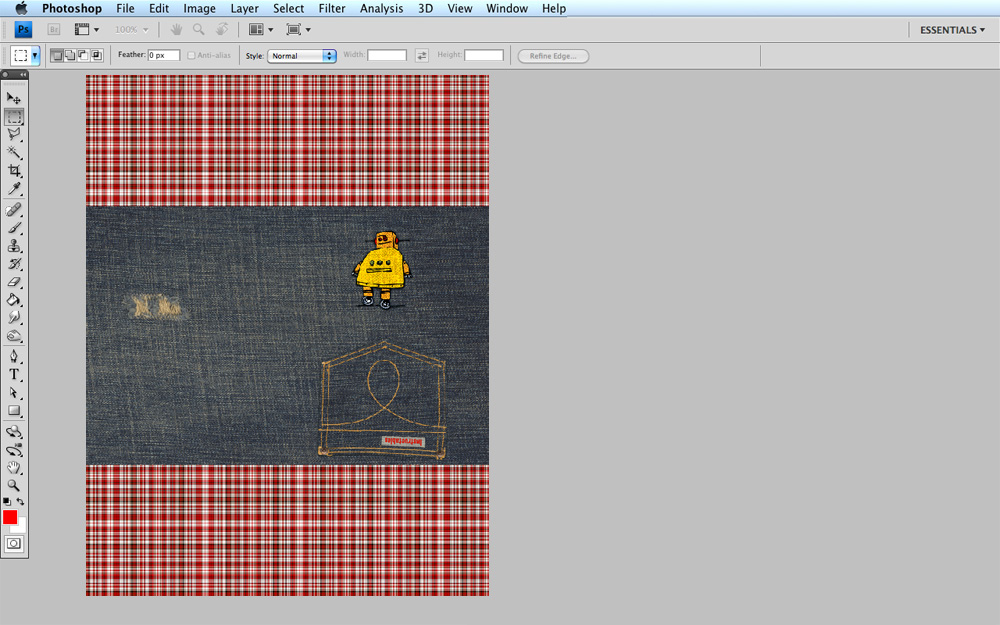Select the Eyedropper tool
Viewport: 1000px width, 625px height.
point(14,189)
